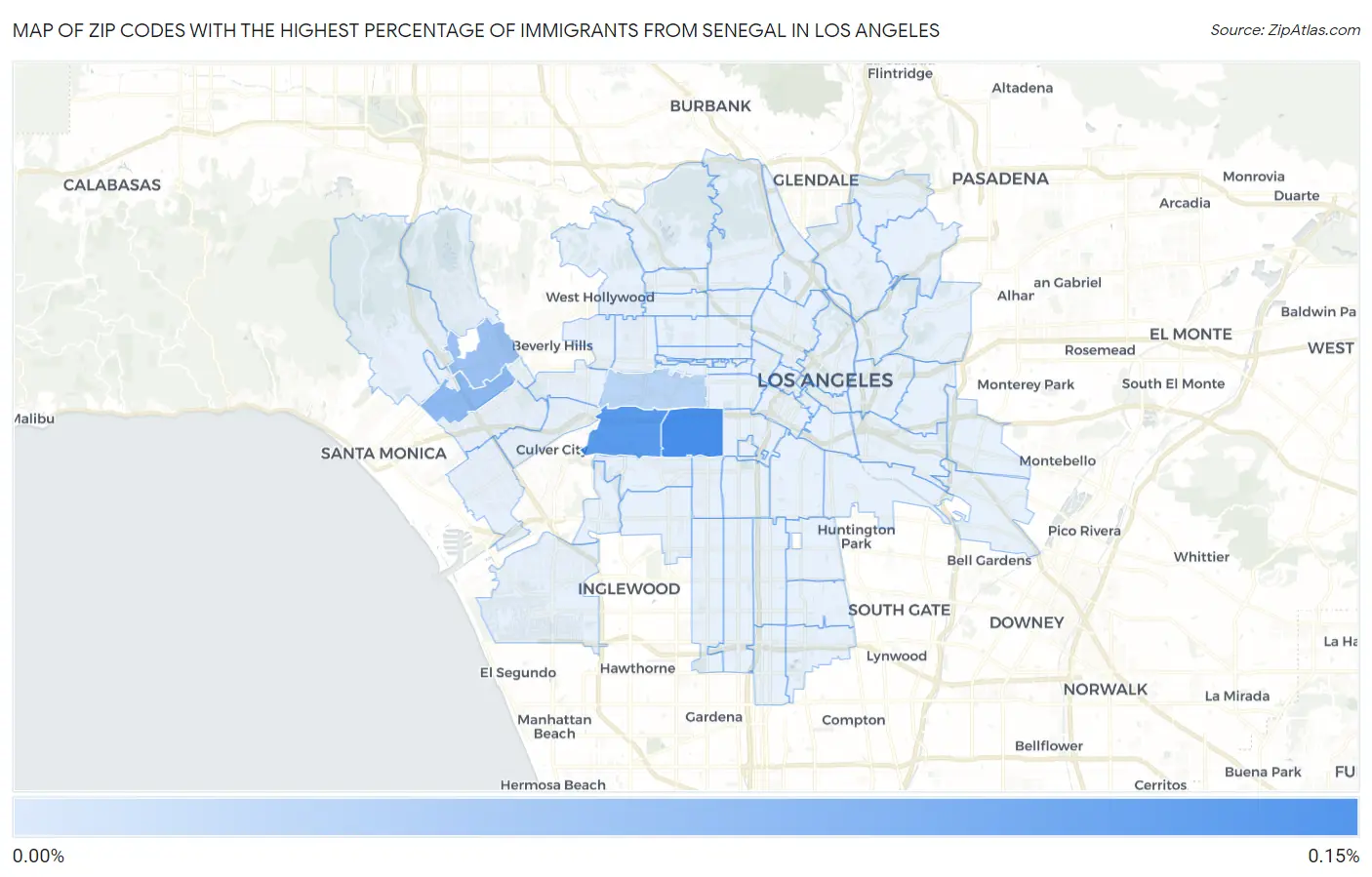
Task: Click the Cerritos label
Action: click(1160, 785)
